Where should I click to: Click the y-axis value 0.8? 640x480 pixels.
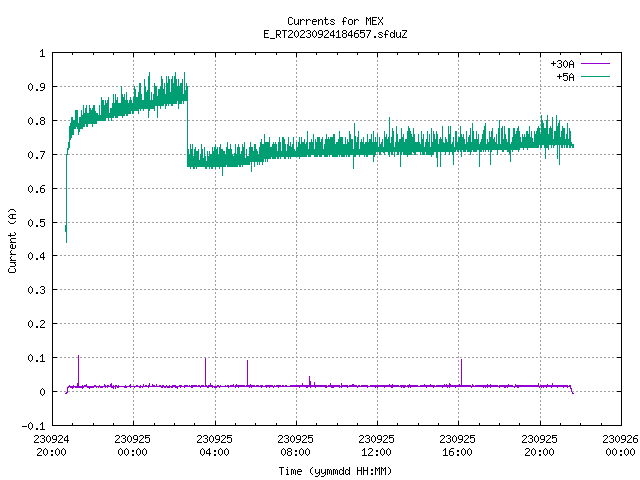(x=36, y=121)
